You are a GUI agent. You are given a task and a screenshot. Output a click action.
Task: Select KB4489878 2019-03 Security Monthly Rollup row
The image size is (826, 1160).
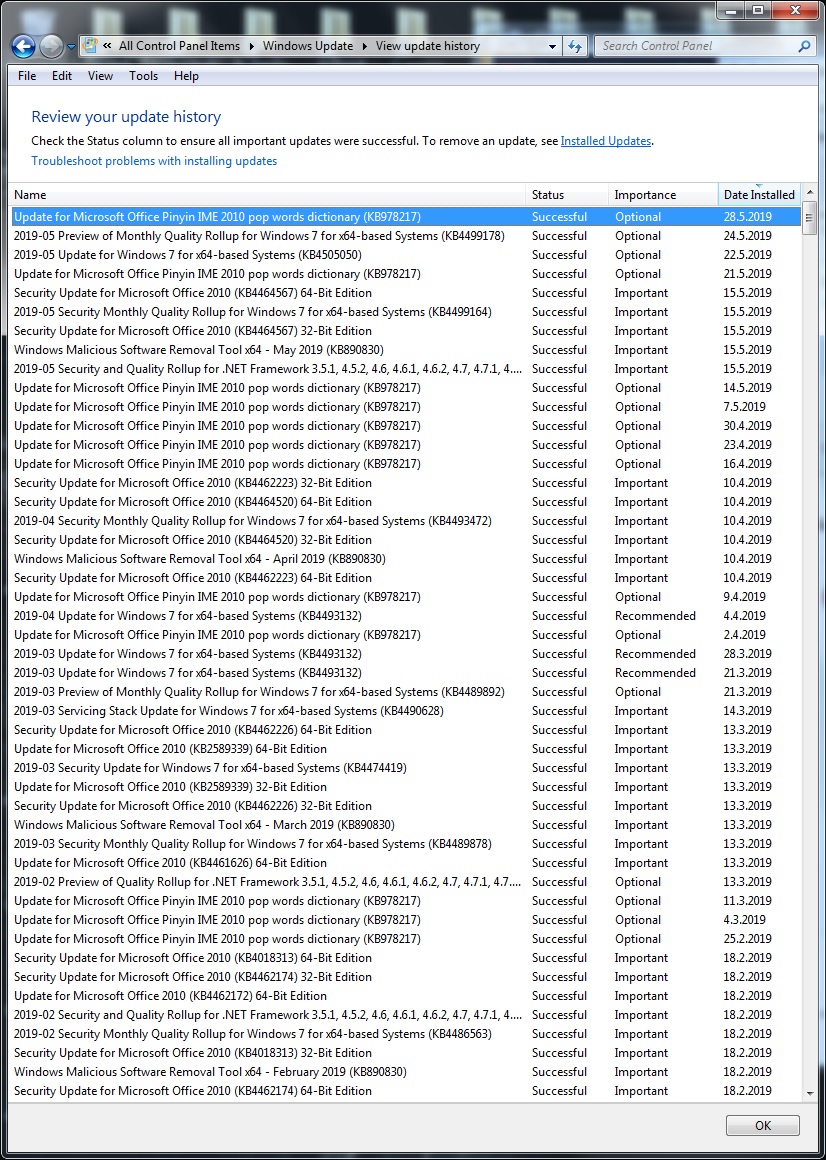point(405,844)
